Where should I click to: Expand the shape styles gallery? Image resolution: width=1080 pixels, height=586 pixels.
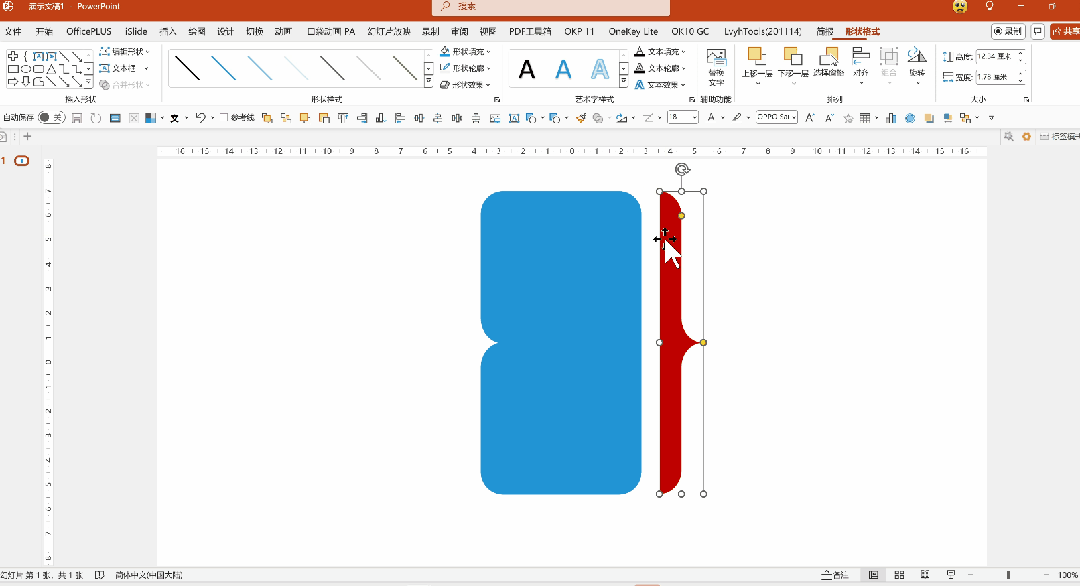(x=428, y=82)
